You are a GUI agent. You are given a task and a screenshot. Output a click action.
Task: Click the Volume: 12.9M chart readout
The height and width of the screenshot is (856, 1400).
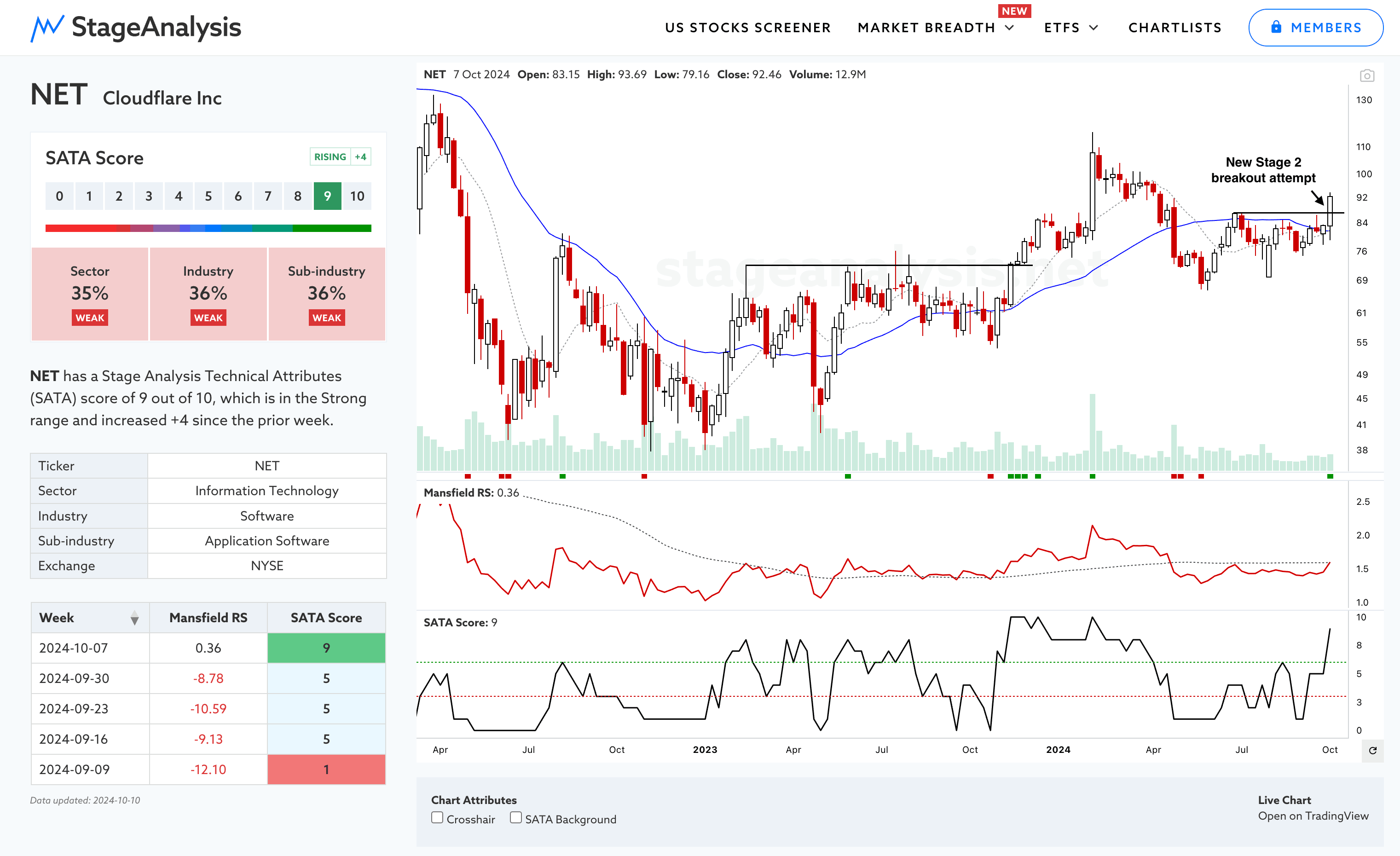point(827,75)
